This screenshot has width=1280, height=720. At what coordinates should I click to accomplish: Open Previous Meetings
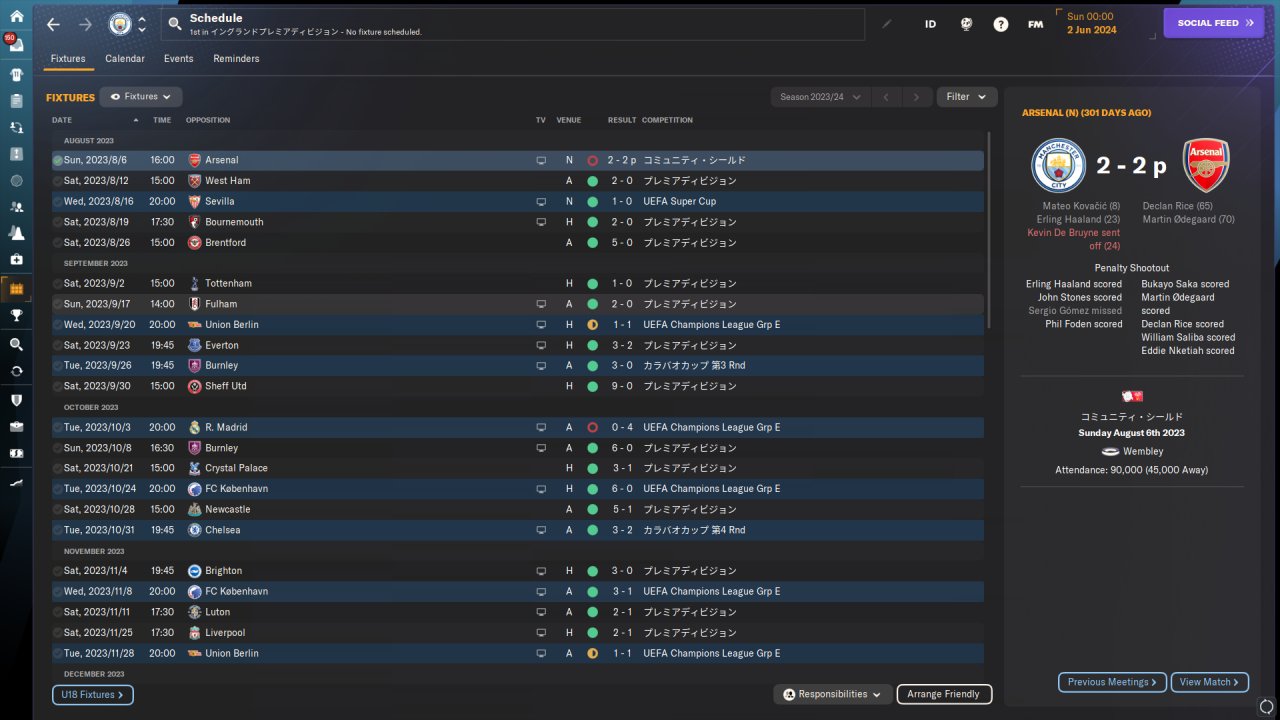point(1113,682)
